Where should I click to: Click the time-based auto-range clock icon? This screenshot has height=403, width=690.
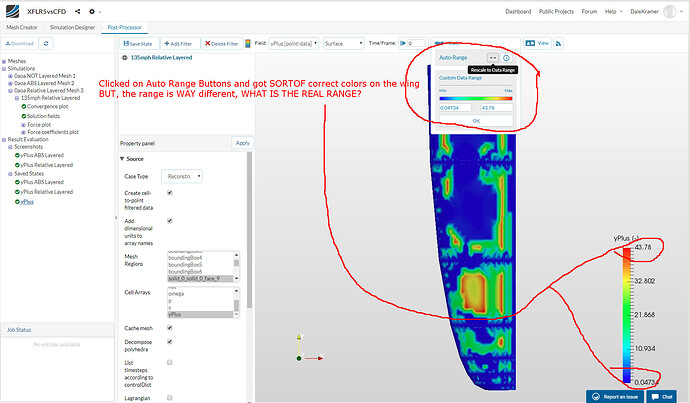click(x=506, y=59)
